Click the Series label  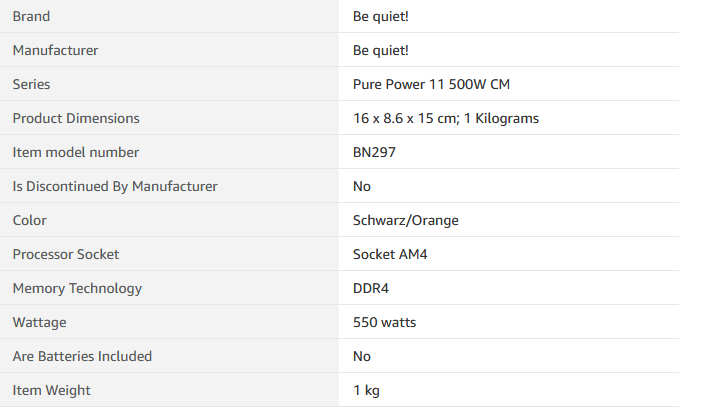pyautogui.click(x=31, y=84)
